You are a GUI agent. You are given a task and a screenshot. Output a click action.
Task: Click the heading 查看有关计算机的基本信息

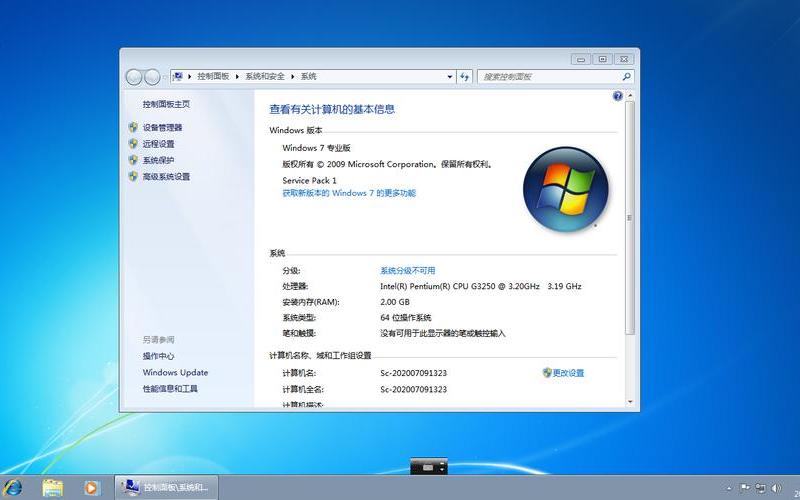pyautogui.click(x=332, y=109)
